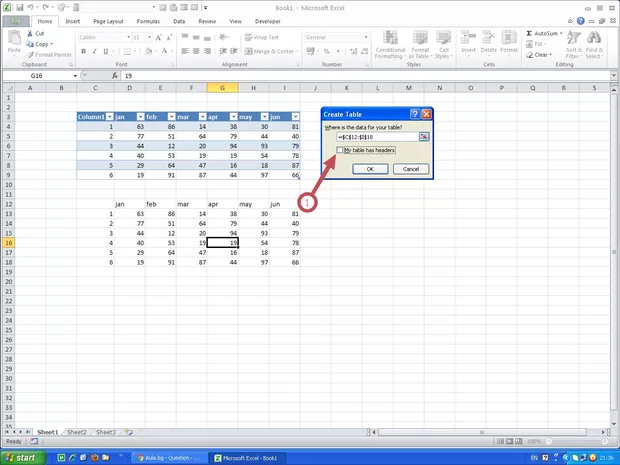The width and height of the screenshot is (620, 465).
Task: Open the Sheet2 worksheet tab
Action: tap(75, 432)
